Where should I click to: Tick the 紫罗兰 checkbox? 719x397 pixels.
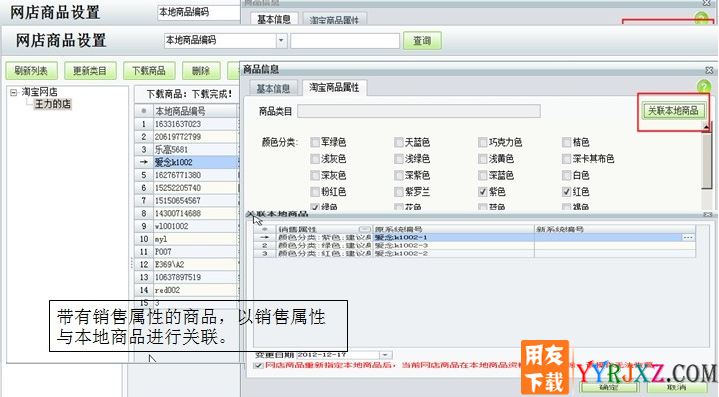[398, 192]
